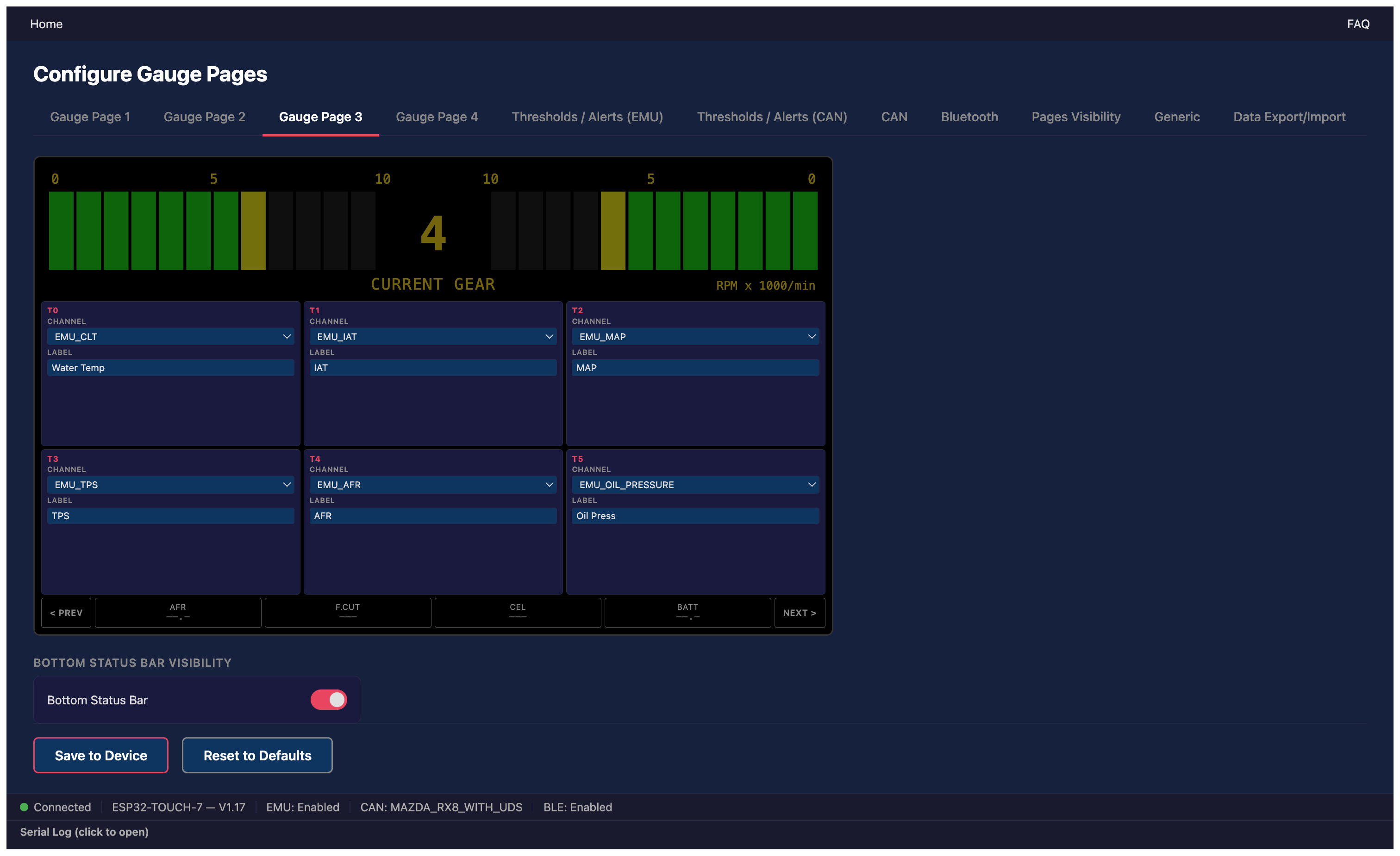Click the MAP label input field
The width and height of the screenshot is (1400, 856).
pyautogui.click(x=695, y=367)
